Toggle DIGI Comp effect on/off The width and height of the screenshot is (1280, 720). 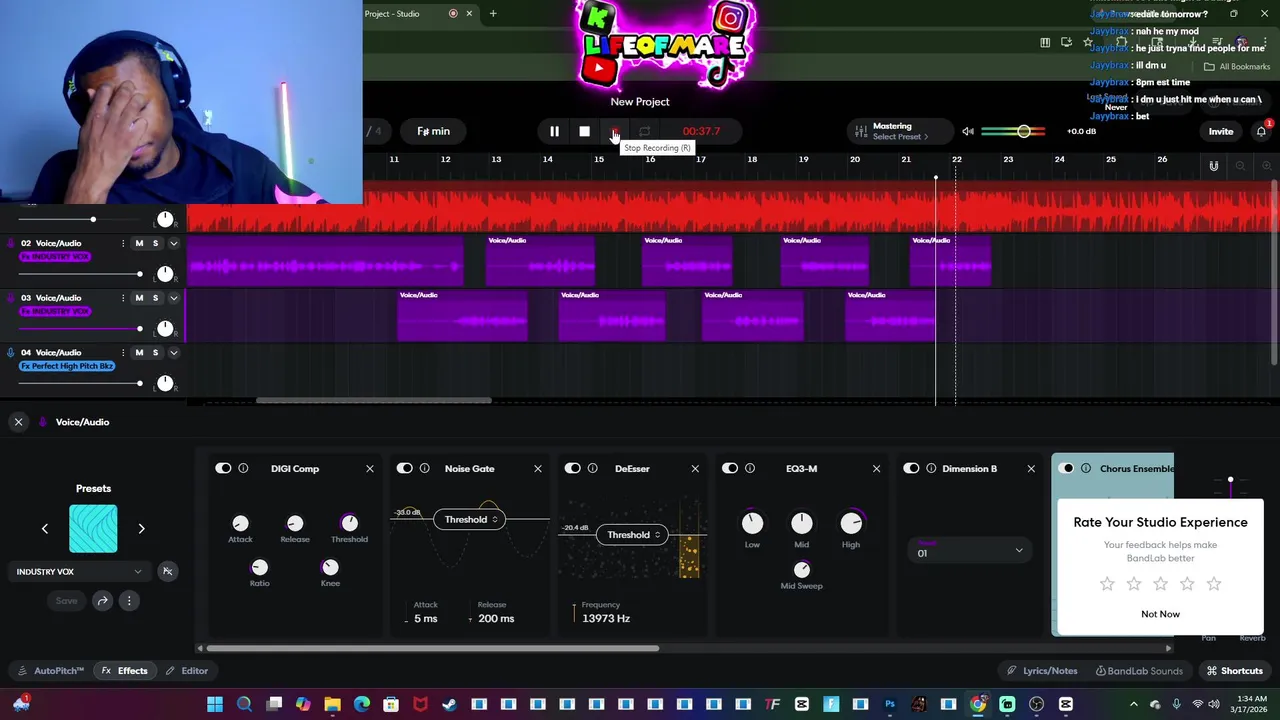(223, 468)
